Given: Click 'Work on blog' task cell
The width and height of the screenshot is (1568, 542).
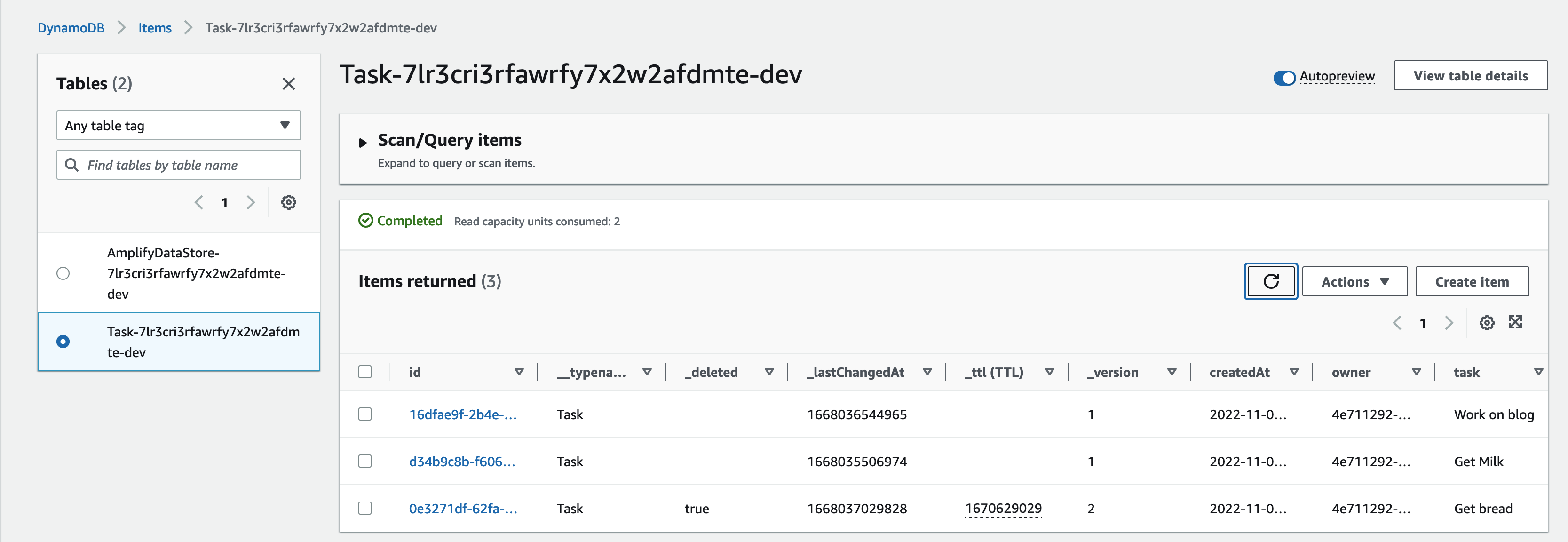Looking at the screenshot, I should pos(1494,414).
